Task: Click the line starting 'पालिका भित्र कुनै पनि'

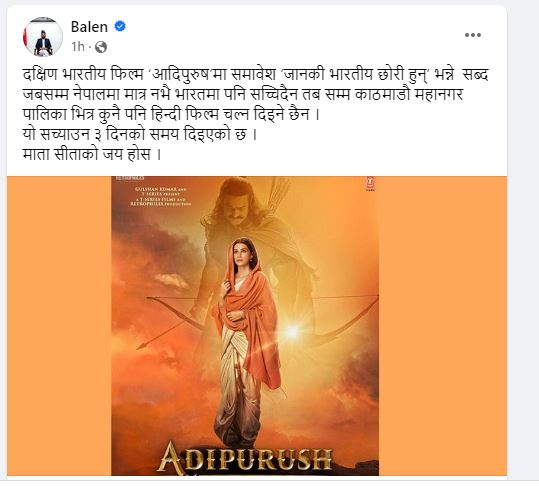Action: click(171, 114)
